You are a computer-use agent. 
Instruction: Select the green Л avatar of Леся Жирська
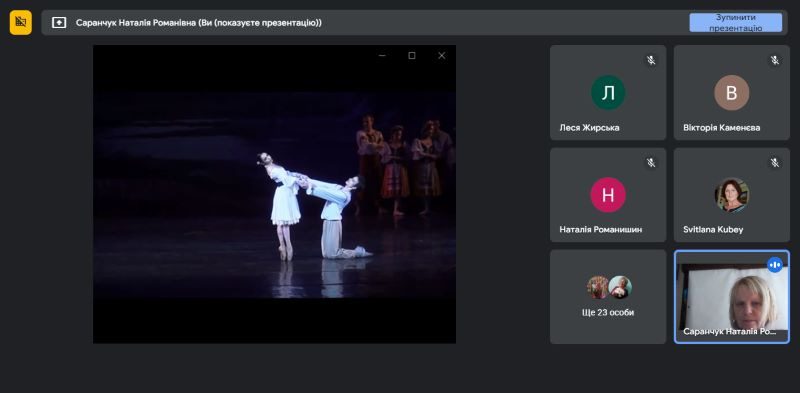(x=608, y=93)
